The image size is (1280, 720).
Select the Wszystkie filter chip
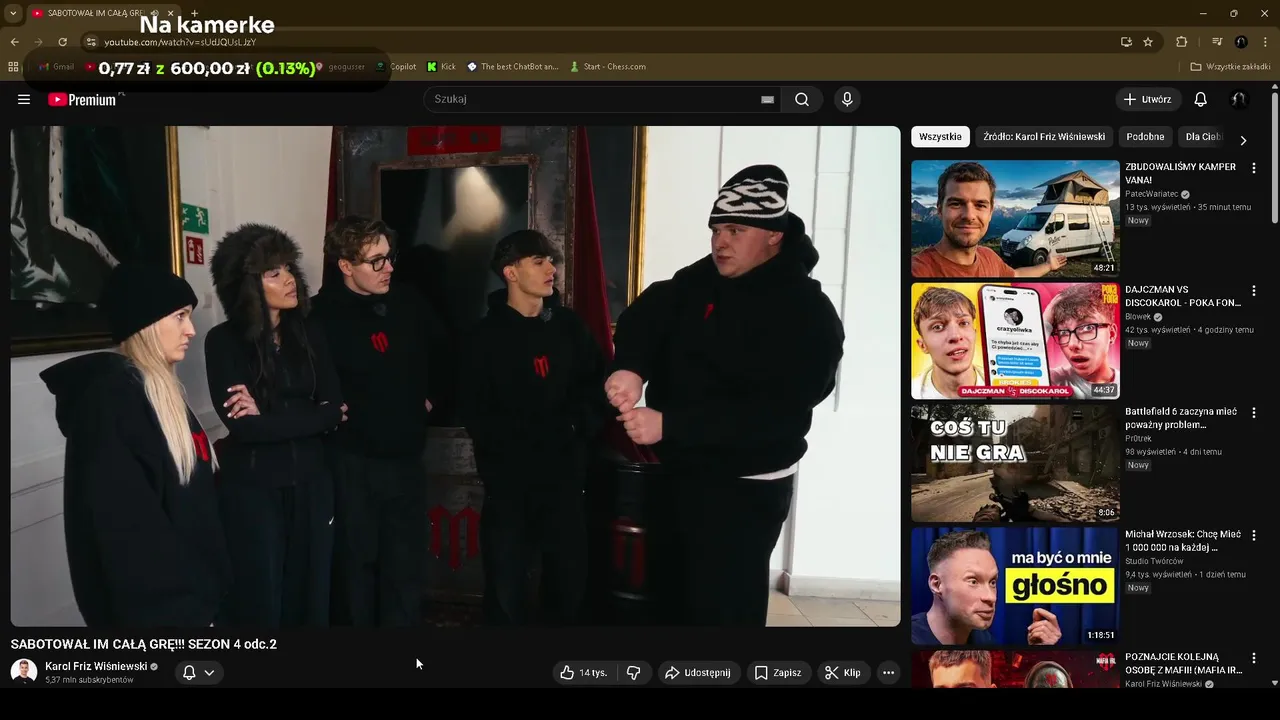940,137
